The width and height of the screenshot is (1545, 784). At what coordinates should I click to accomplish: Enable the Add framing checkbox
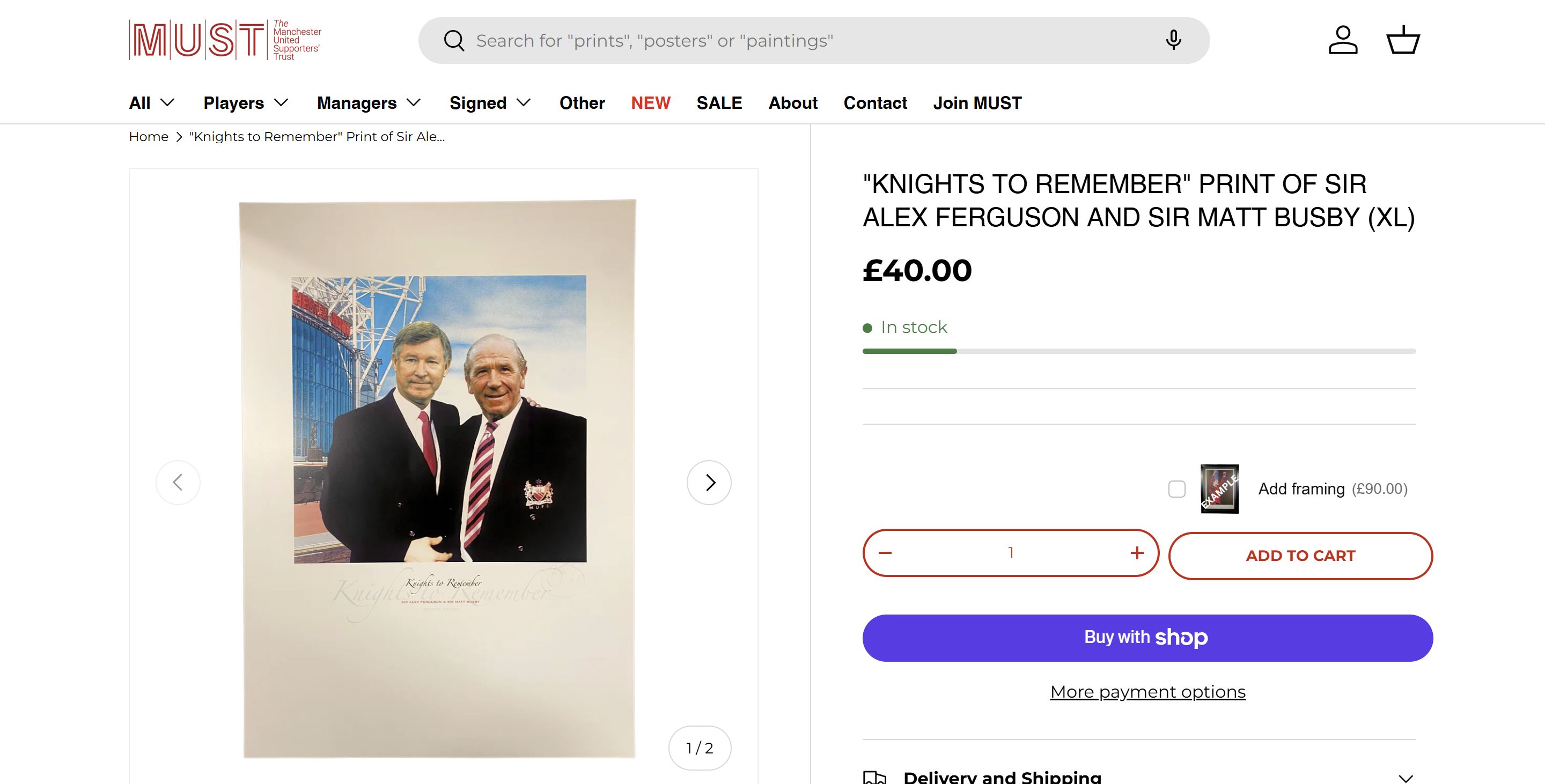pyautogui.click(x=1177, y=489)
